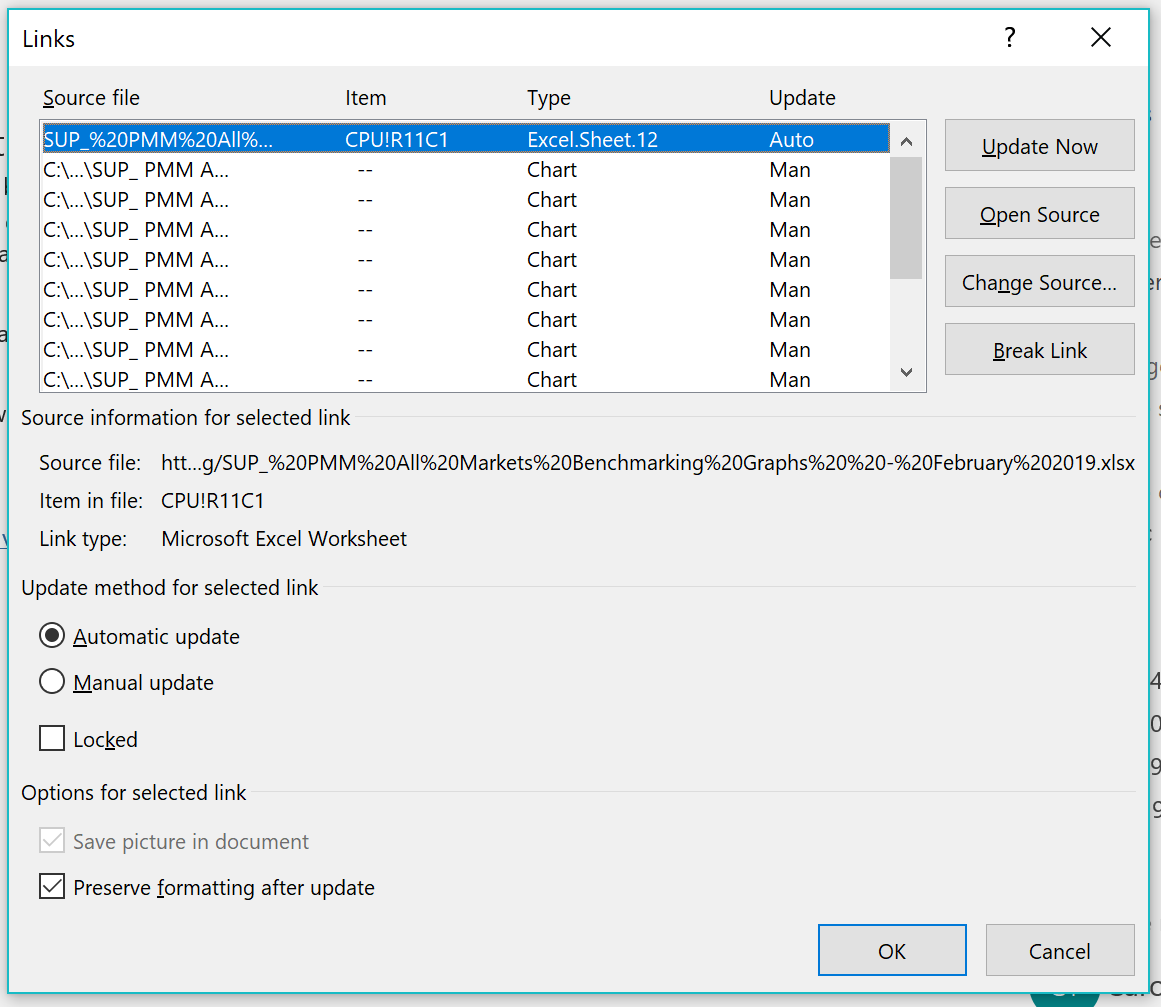Choose the Manual update radio button
The image size is (1161, 1007).
pos(52,682)
